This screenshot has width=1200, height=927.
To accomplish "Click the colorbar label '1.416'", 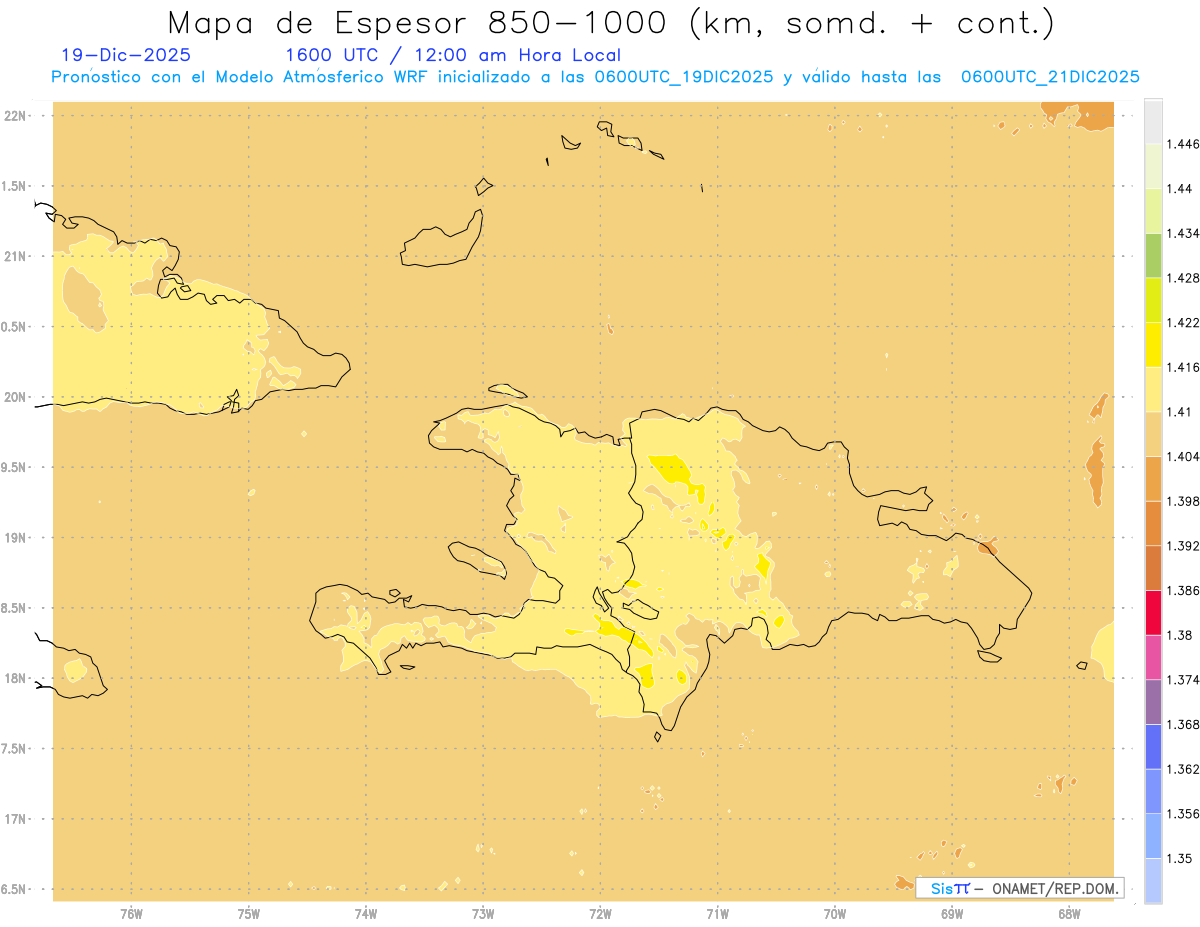I will tap(1182, 367).
